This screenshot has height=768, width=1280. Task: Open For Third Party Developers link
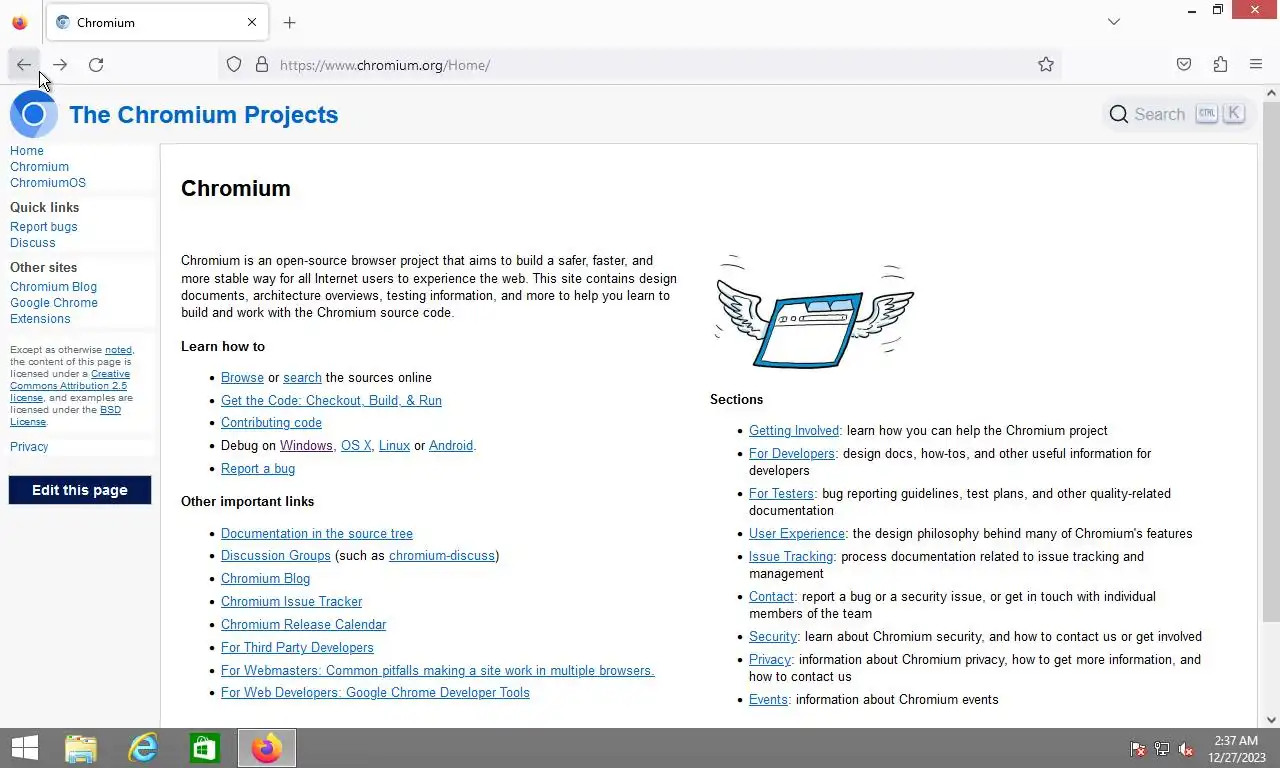(297, 648)
